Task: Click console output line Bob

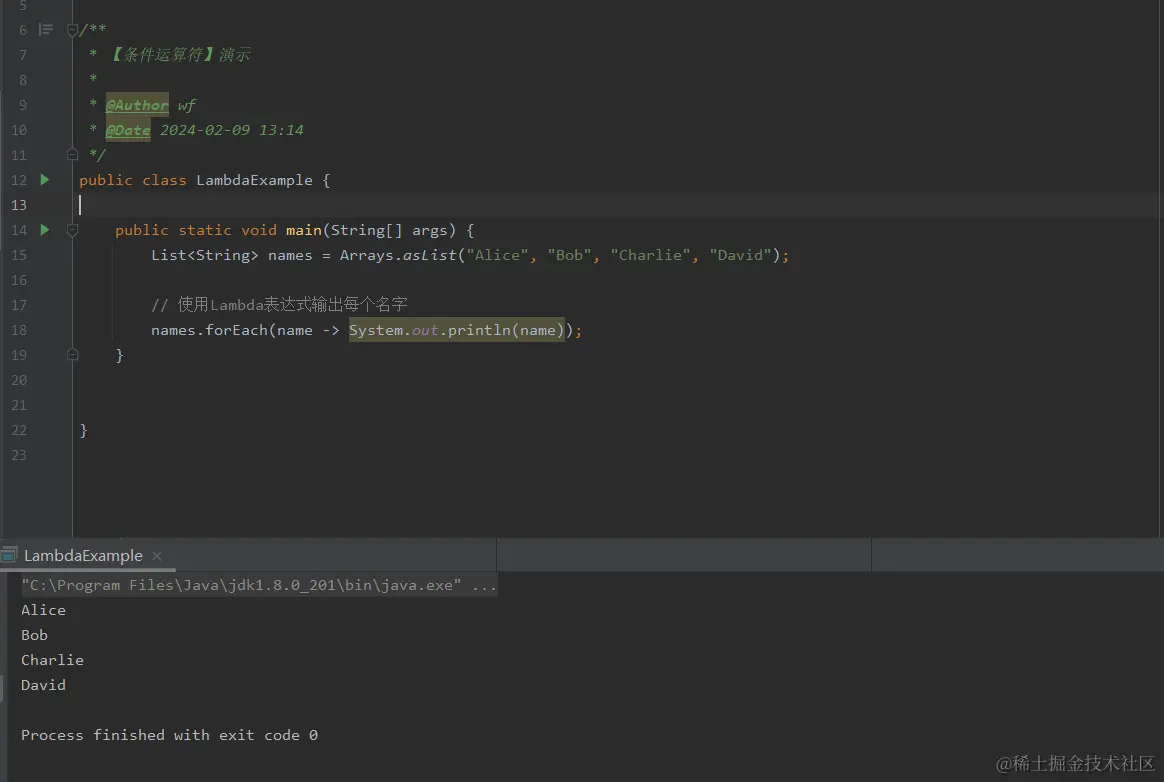Action: tap(34, 635)
